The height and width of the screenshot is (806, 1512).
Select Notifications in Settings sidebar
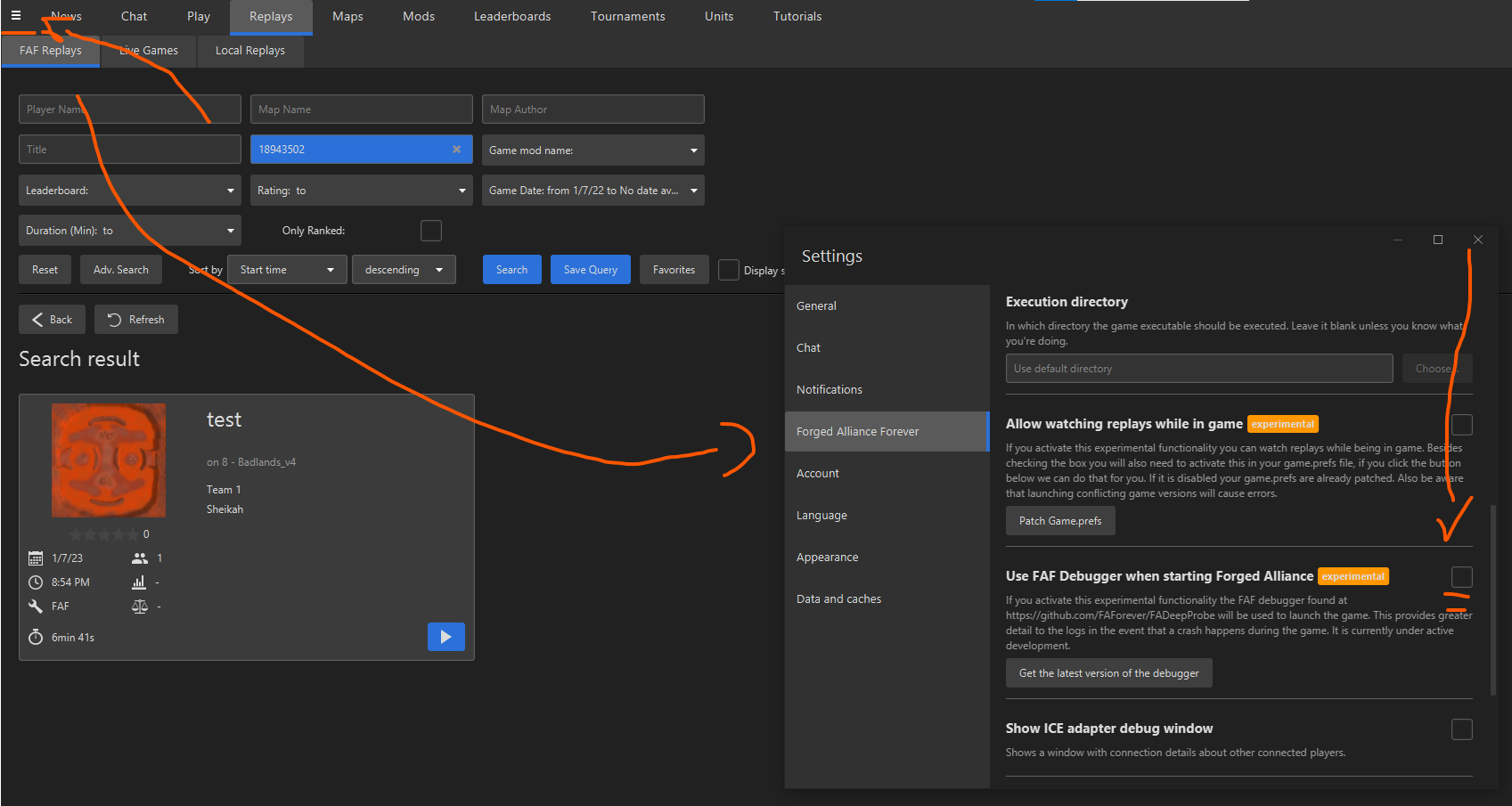[x=887, y=390]
